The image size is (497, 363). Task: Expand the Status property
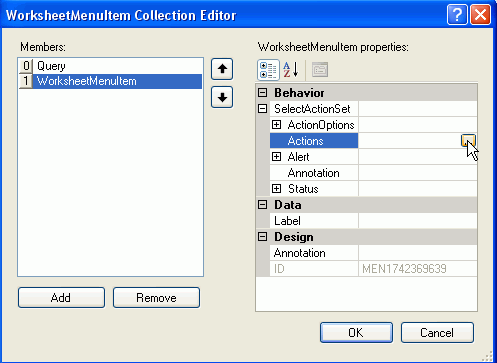point(276,188)
